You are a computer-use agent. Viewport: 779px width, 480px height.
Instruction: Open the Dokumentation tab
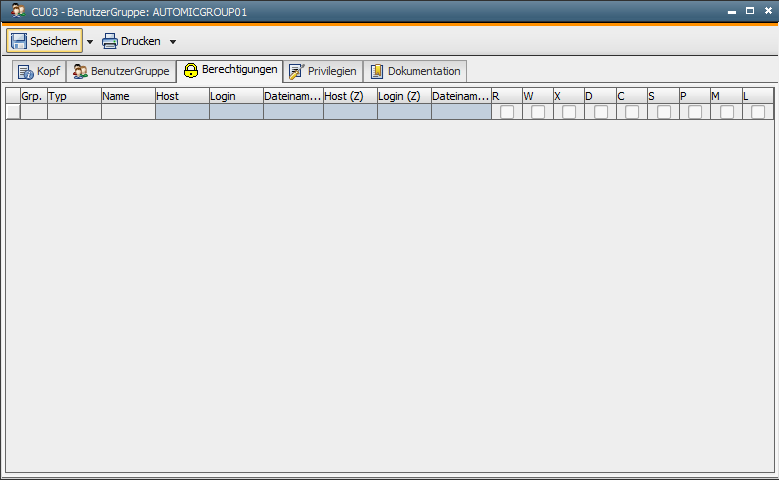(415, 71)
